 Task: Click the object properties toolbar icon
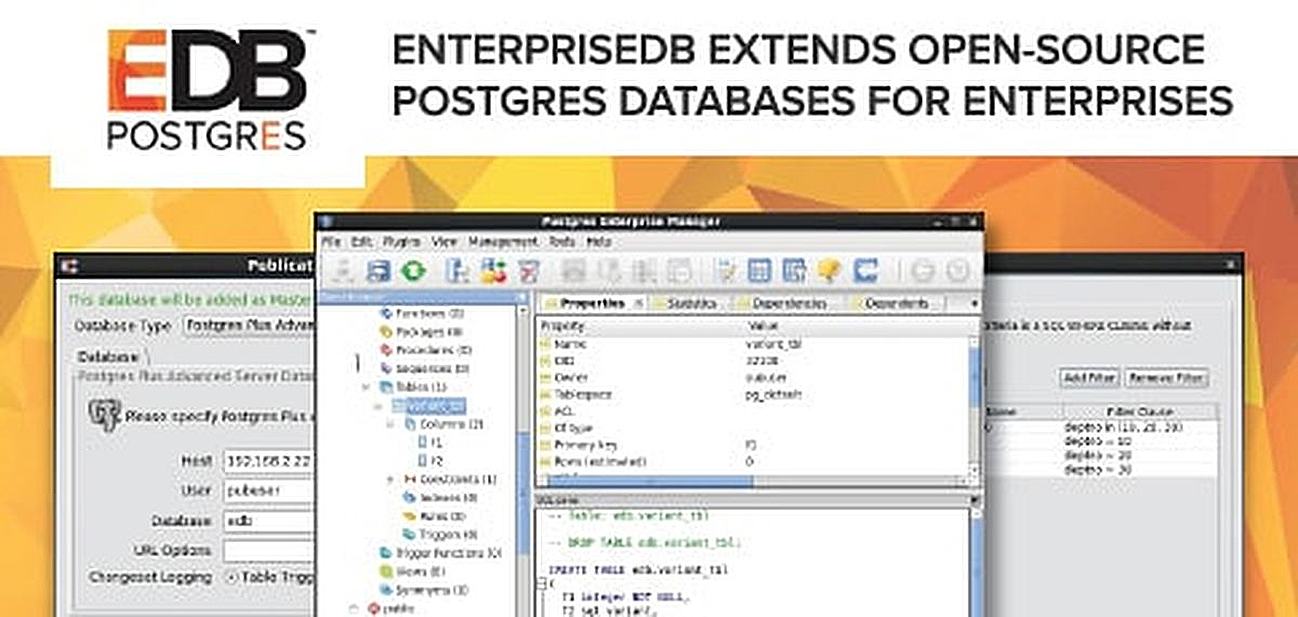[457, 270]
